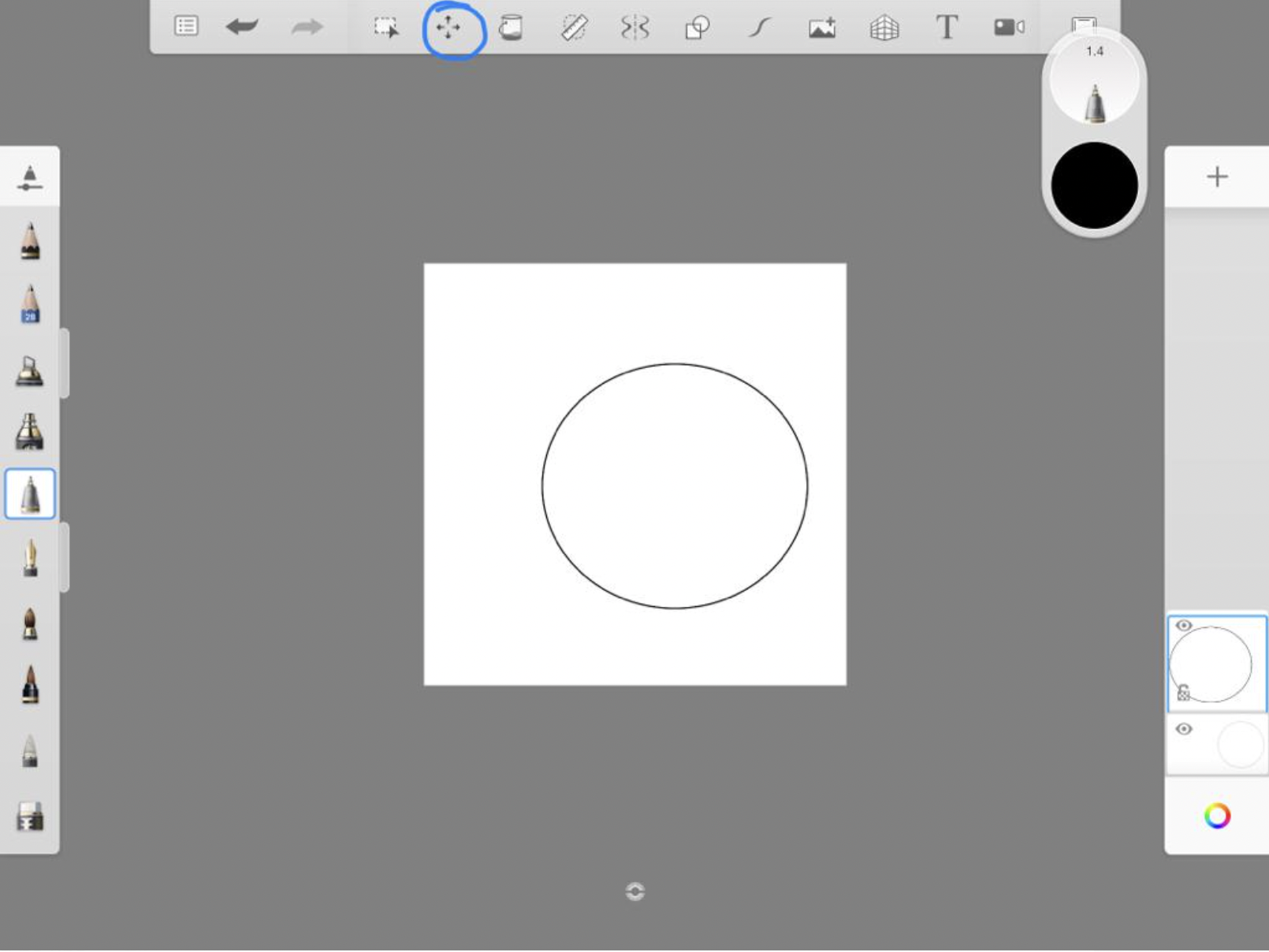Viewport: 1269px width, 952px height.
Task: Hide the background layer eye icon
Action: tap(1184, 729)
